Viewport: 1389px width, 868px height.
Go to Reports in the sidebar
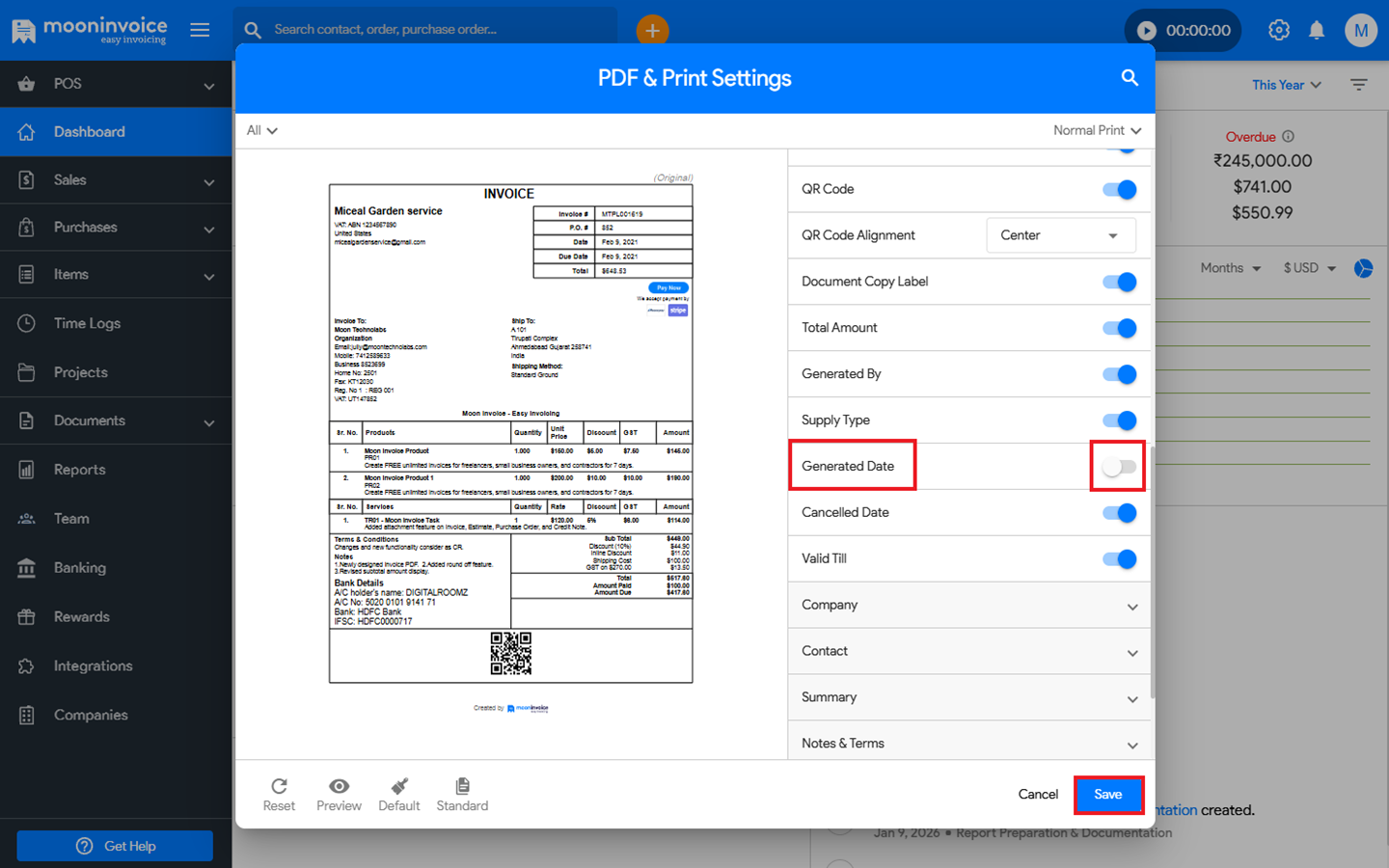(79, 470)
